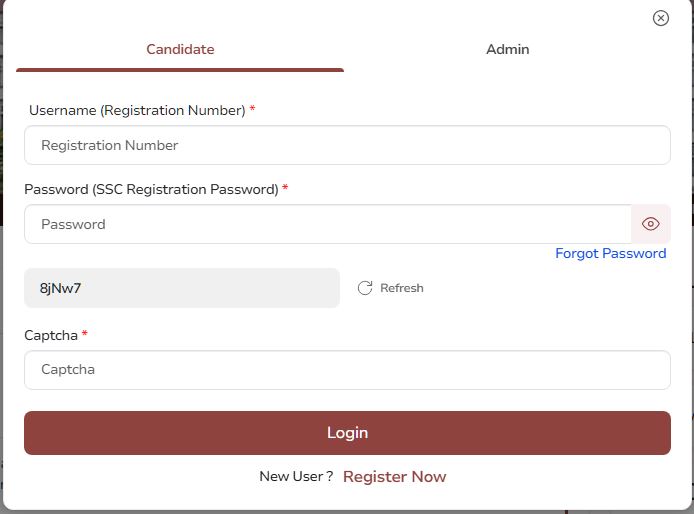Viewport: 694px width, 514px height.
Task: Click the Captcha field label
Action: coord(51,335)
